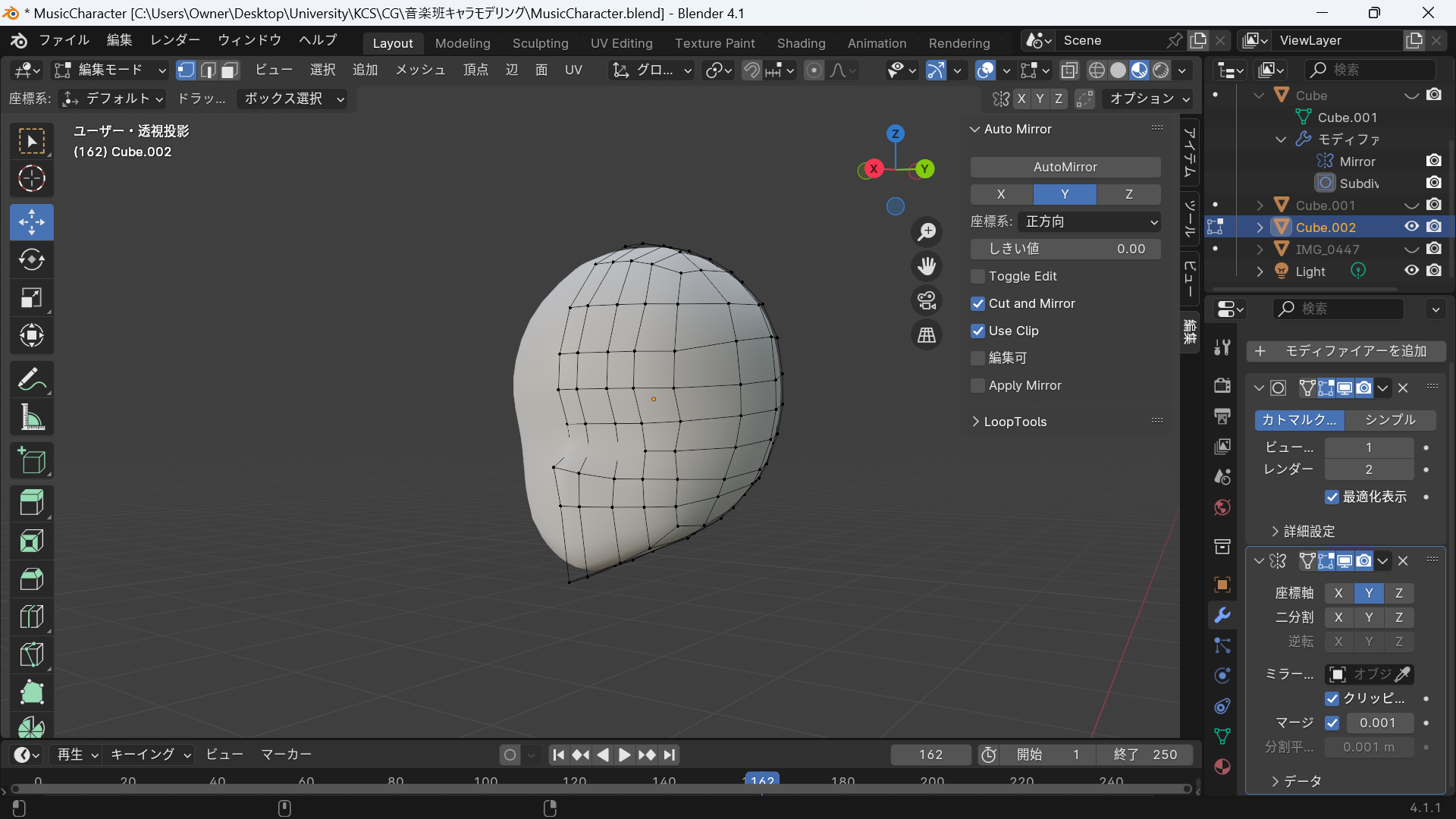Open the Modifier properties wrench tab
Viewport: 1456px width, 819px height.
point(1222,615)
